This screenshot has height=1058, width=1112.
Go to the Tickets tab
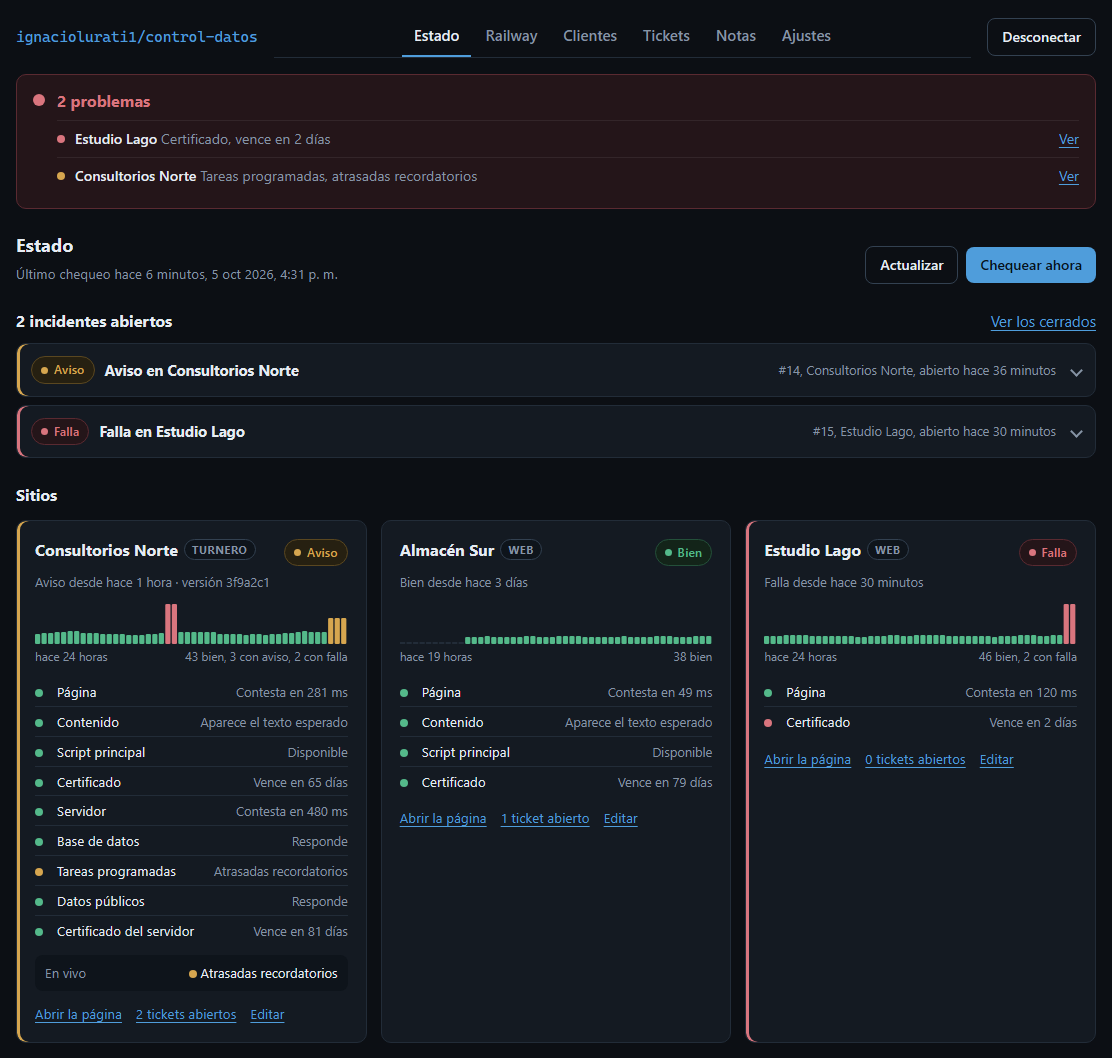click(x=666, y=36)
